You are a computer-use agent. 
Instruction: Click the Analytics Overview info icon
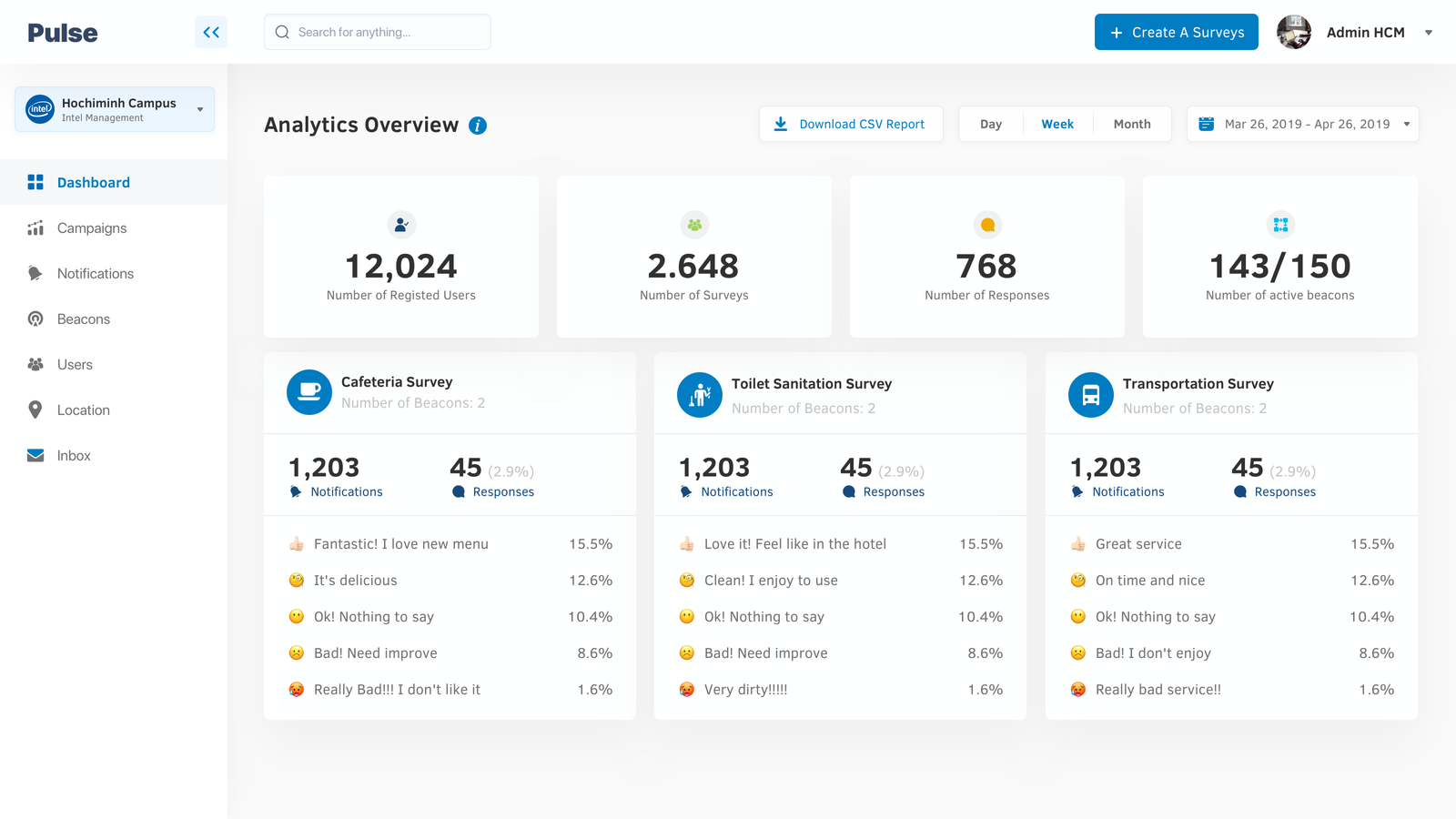coord(478,126)
